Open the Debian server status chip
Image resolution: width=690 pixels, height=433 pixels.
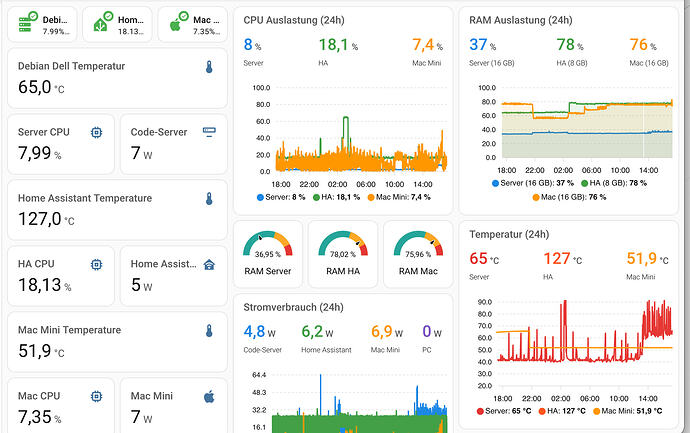pyautogui.click(x=42, y=25)
